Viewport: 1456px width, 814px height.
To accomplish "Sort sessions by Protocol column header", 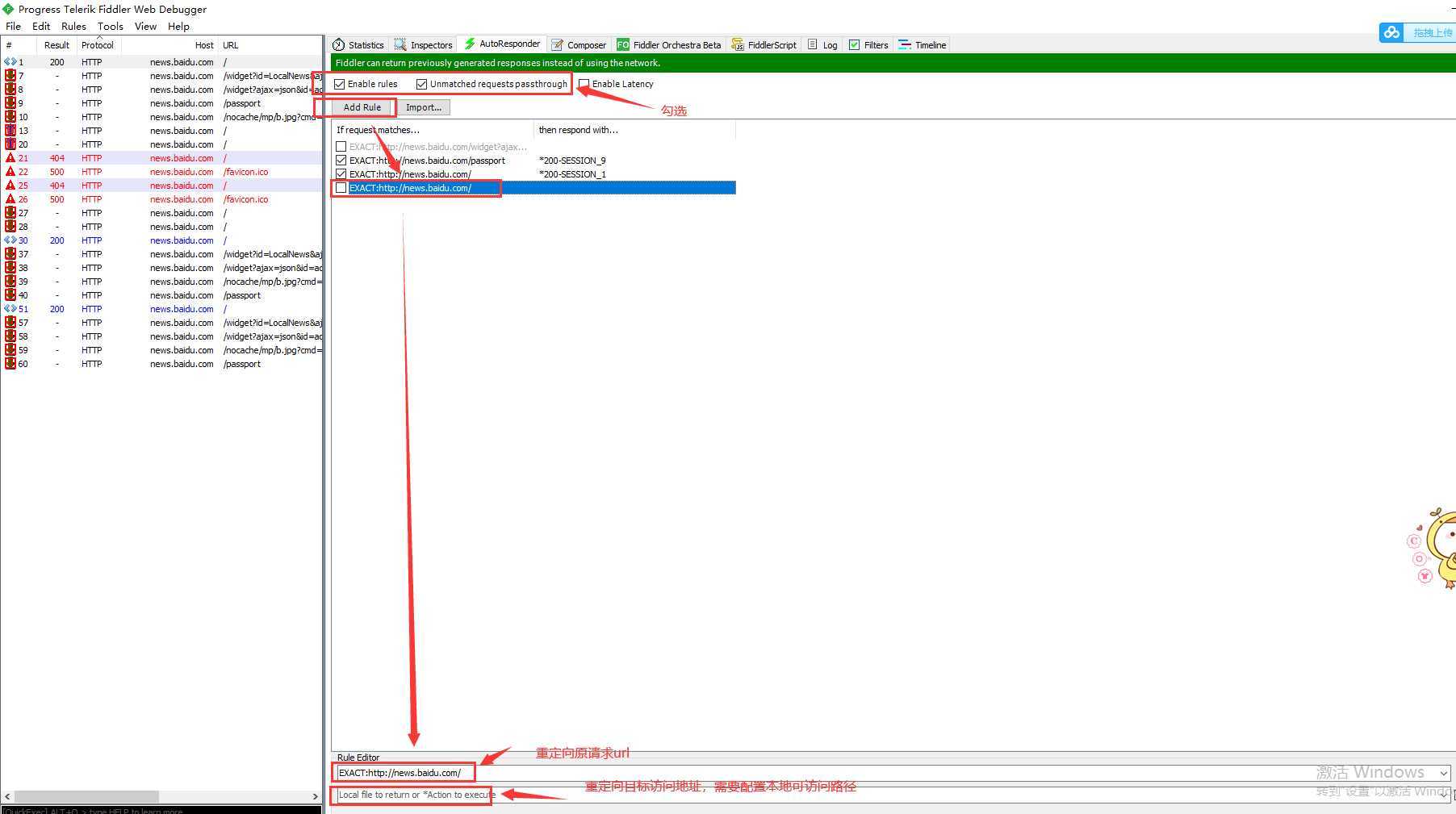I will coord(97,45).
